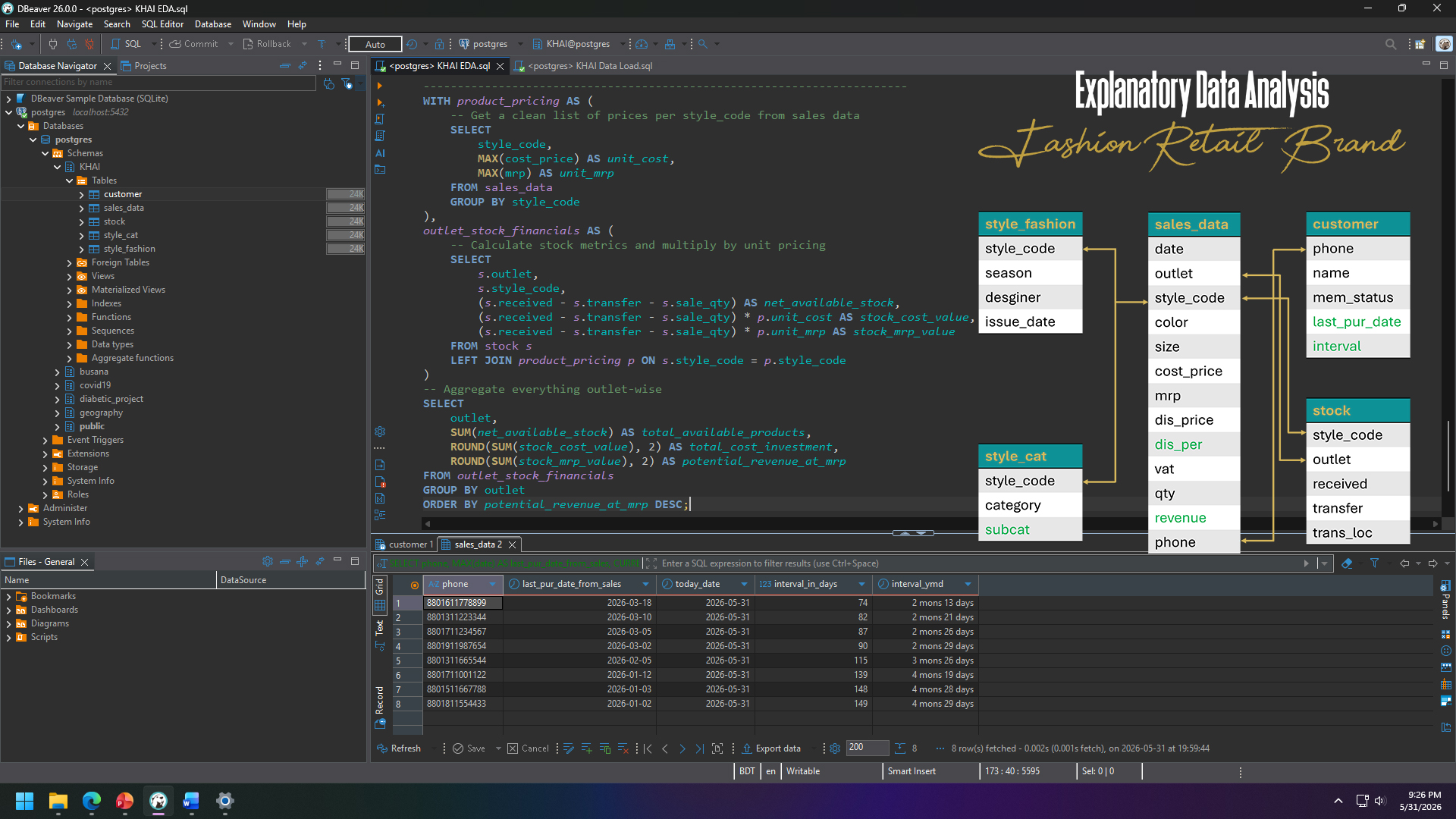Switch to the customer 1 result tab
The width and height of the screenshot is (1456, 819).
404,544
